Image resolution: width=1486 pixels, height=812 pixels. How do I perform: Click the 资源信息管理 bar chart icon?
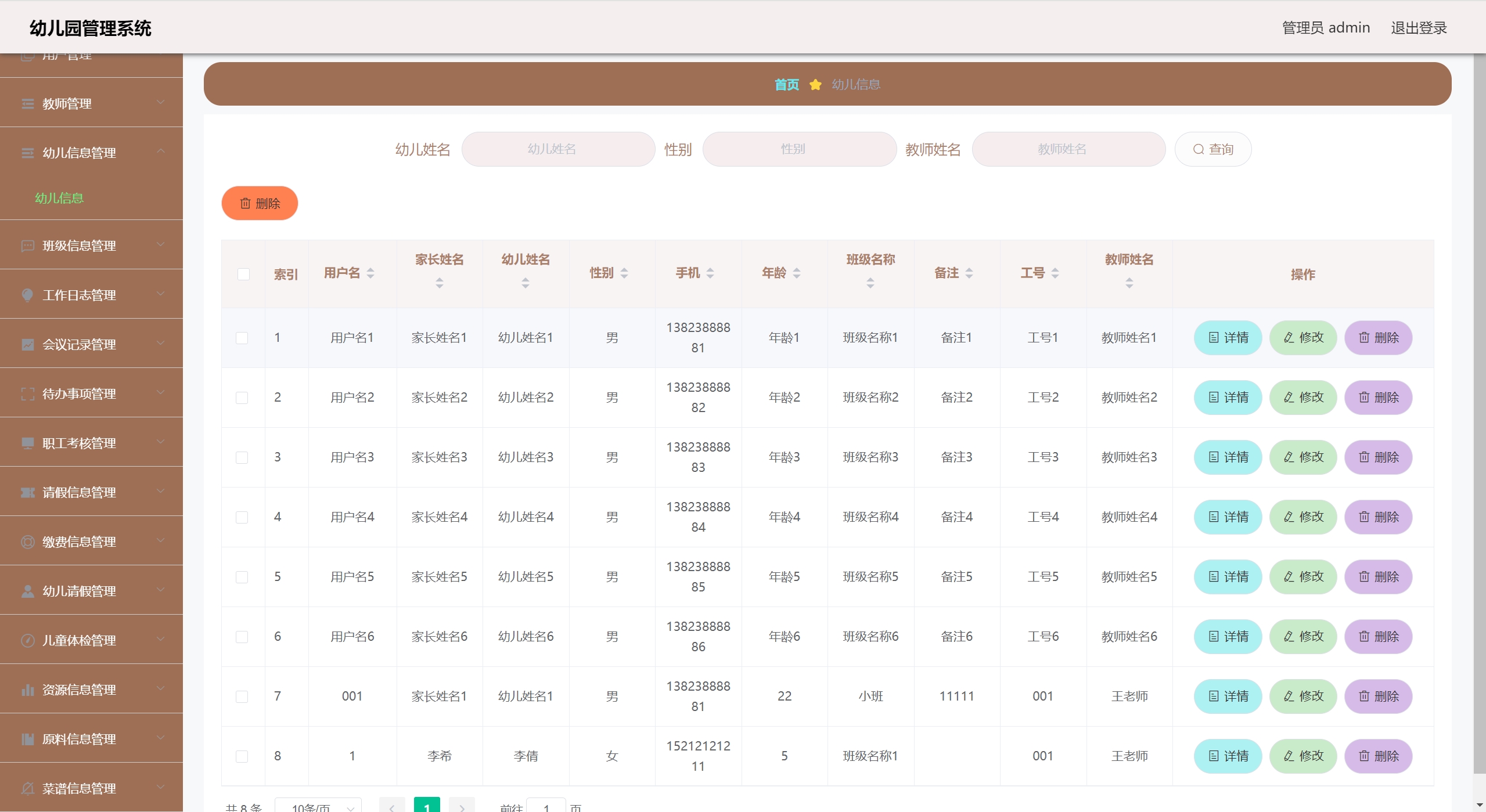pos(27,690)
